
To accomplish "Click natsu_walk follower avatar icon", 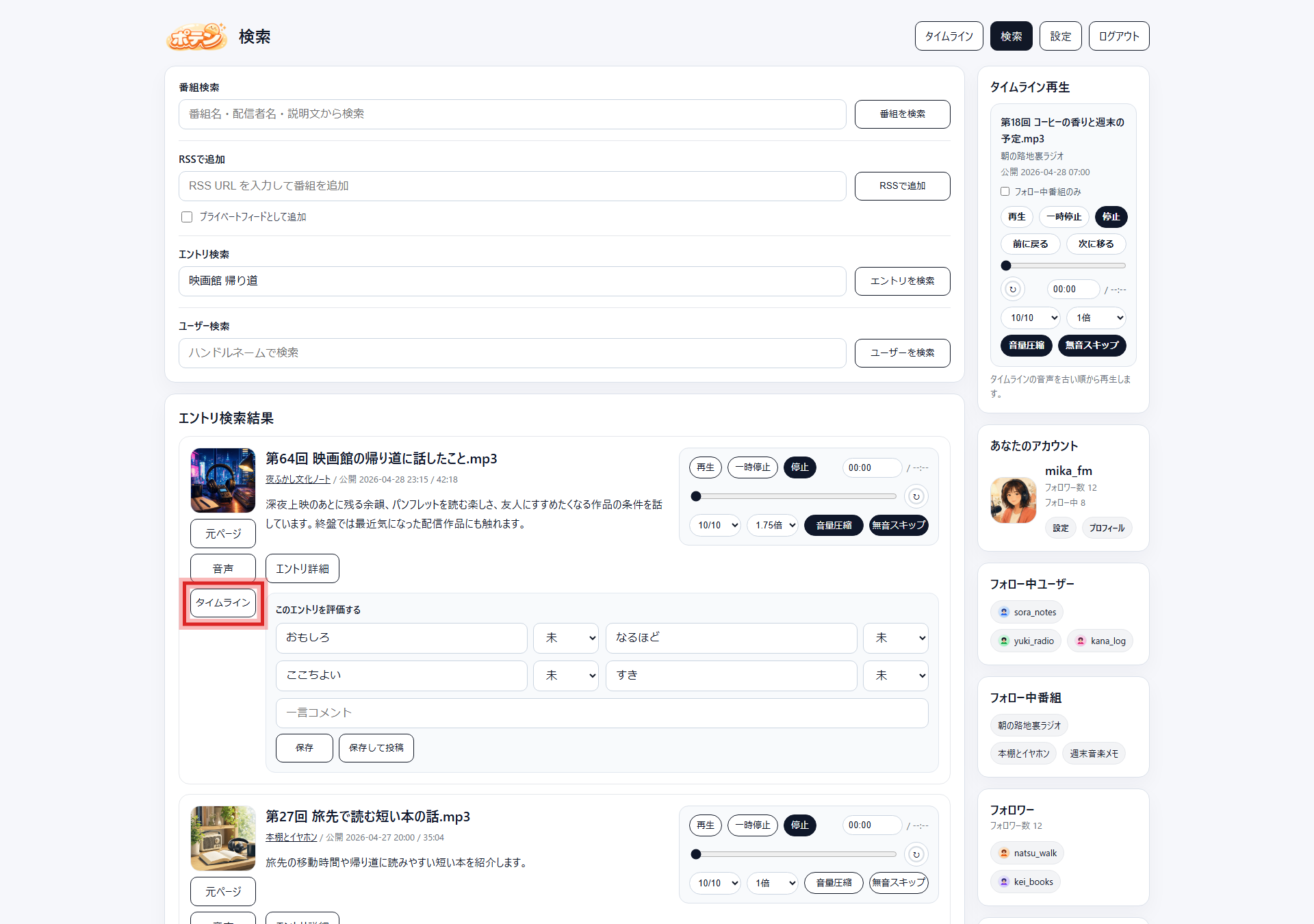I will (x=1004, y=853).
